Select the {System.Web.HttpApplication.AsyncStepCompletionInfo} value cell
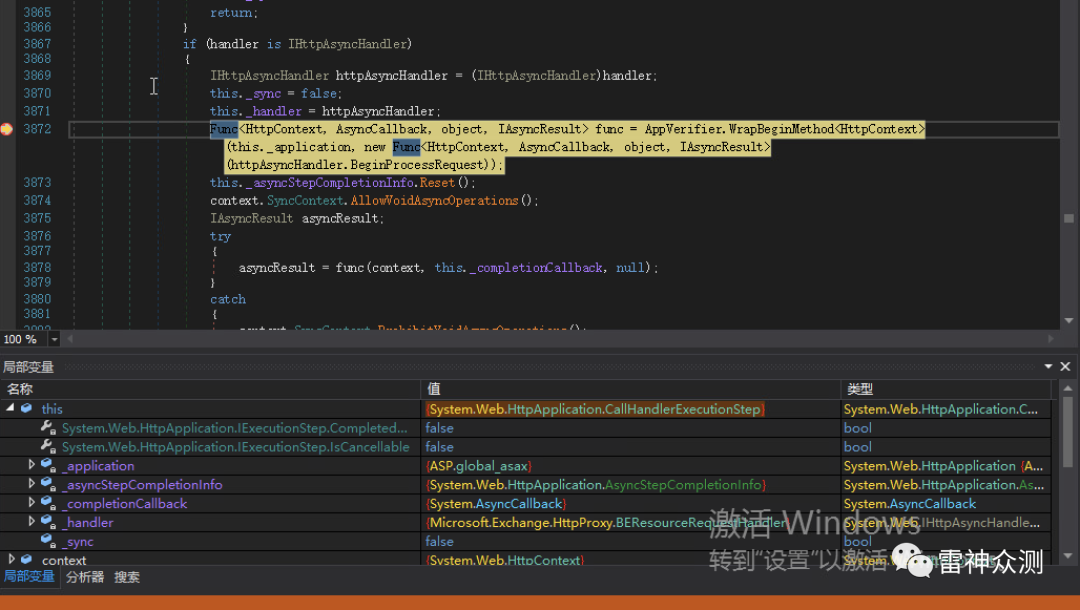The width and height of the screenshot is (1080, 610). tap(630, 485)
